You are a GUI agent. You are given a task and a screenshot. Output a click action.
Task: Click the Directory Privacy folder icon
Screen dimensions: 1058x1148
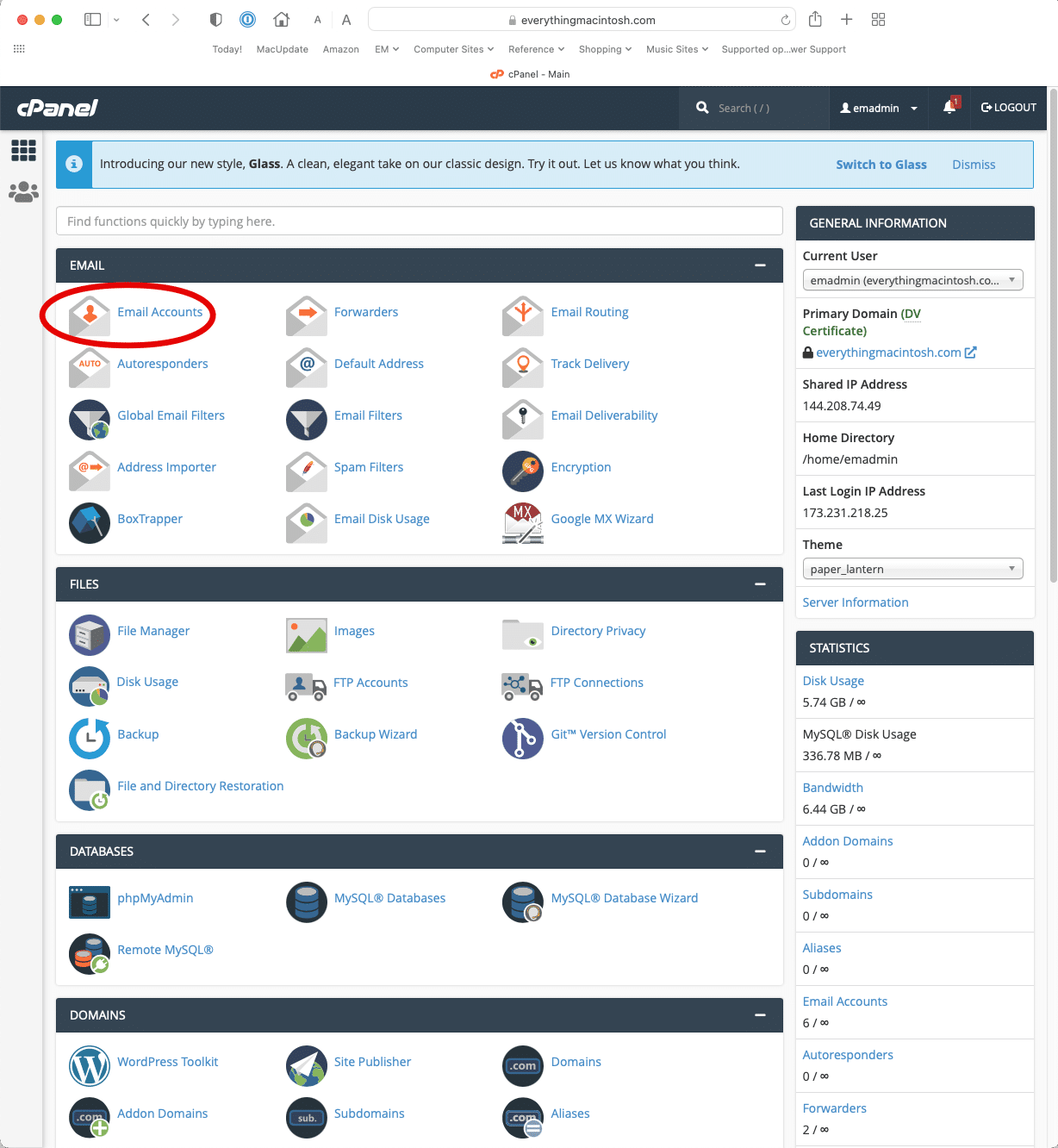tap(523, 634)
